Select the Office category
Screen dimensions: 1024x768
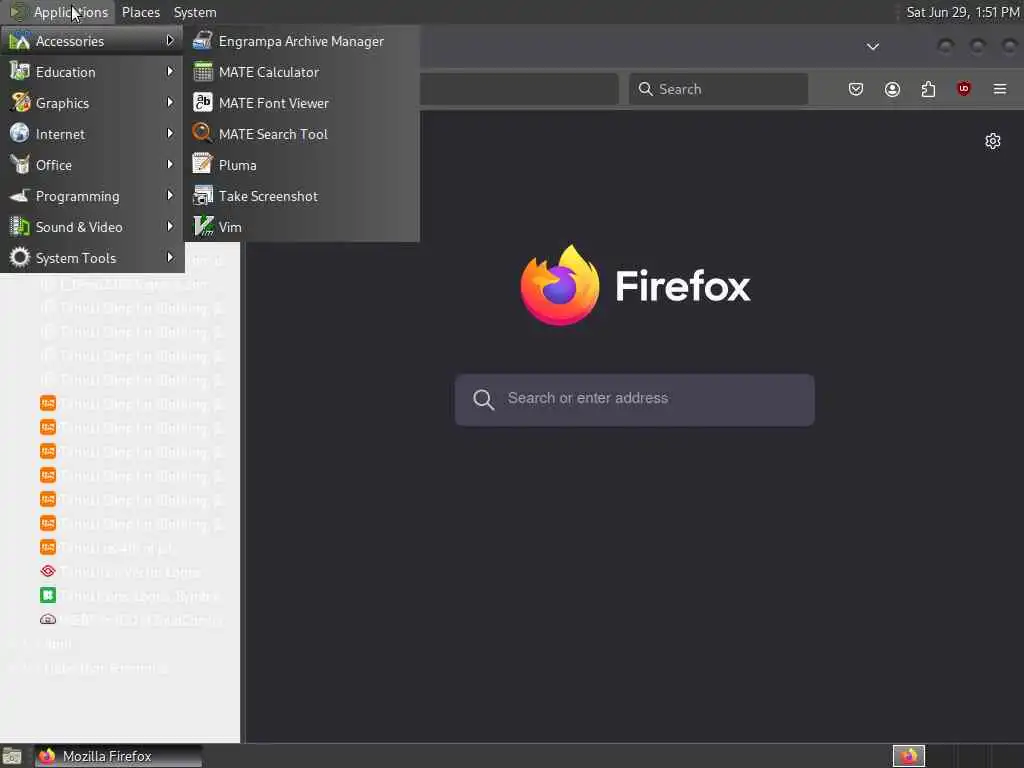tap(92, 165)
